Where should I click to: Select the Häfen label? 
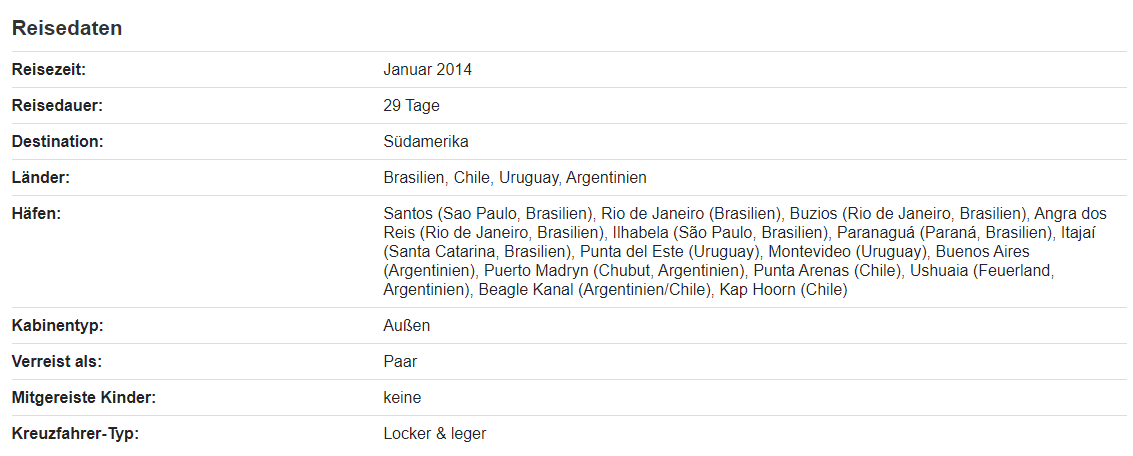click(x=35, y=214)
